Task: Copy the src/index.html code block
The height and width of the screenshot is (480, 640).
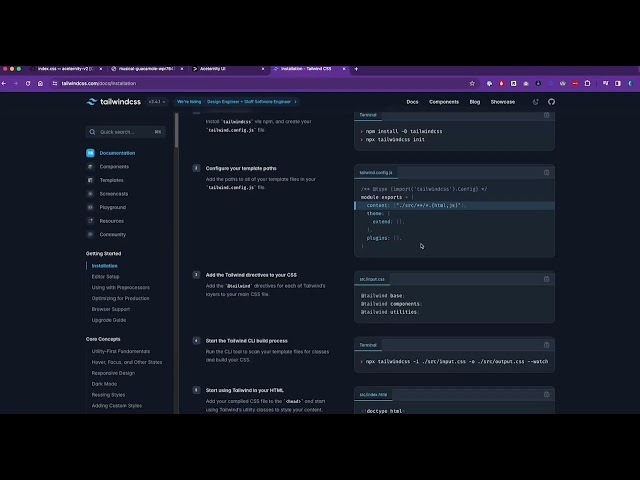Action: pos(547,395)
